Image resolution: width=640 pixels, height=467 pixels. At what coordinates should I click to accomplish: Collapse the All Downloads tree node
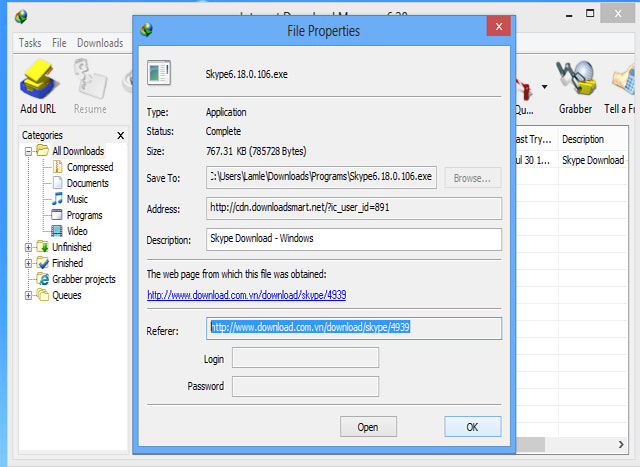click(28, 151)
